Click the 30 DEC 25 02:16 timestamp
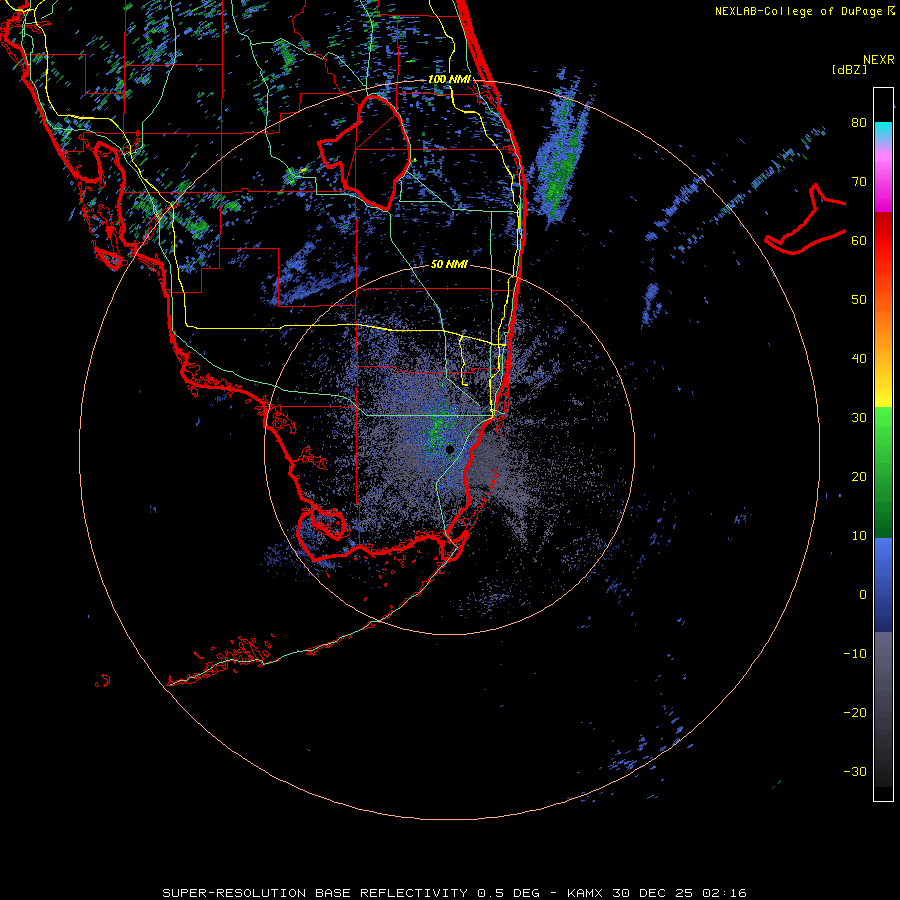Image resolution: width=900 pixels, height=900 pixels. tap(679, 893)
